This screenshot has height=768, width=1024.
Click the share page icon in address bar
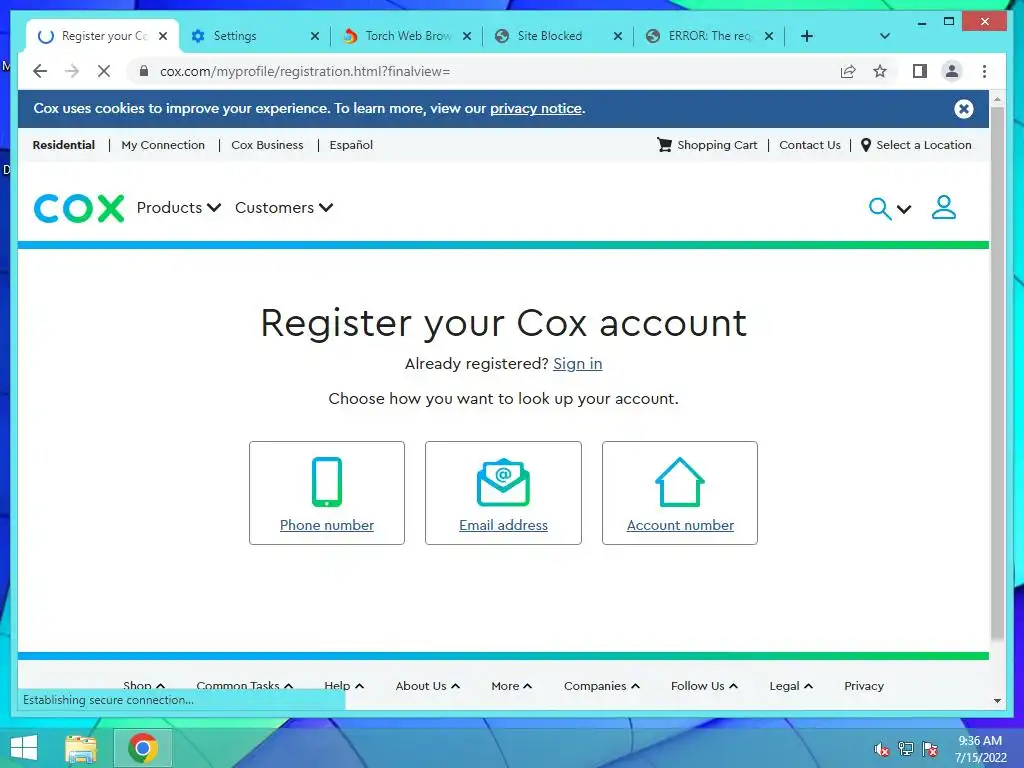tap(848, 71)
